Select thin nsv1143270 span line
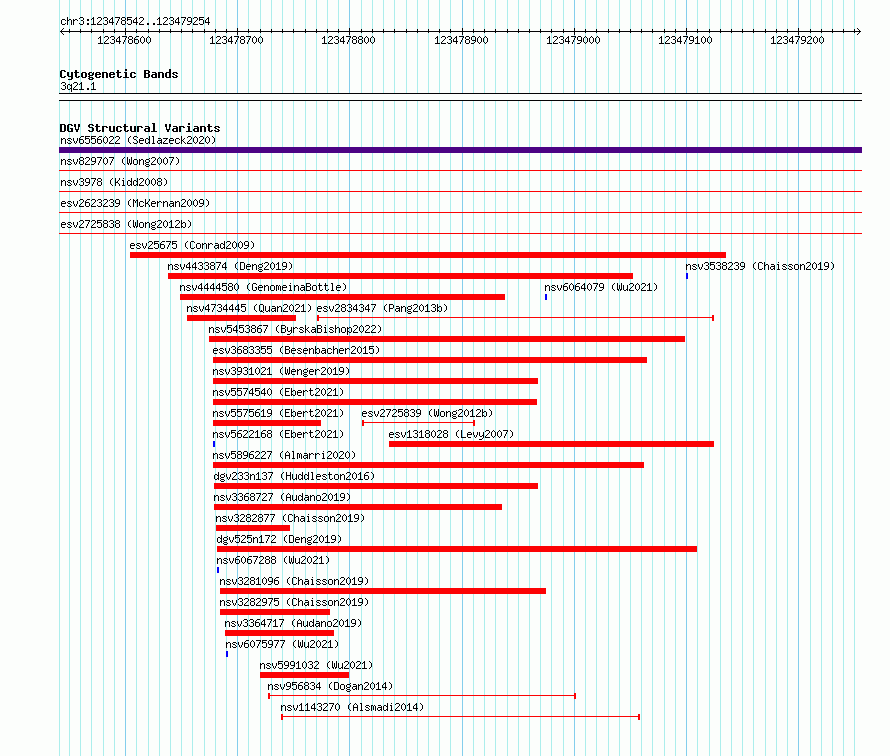 click(x=460, y=717)
